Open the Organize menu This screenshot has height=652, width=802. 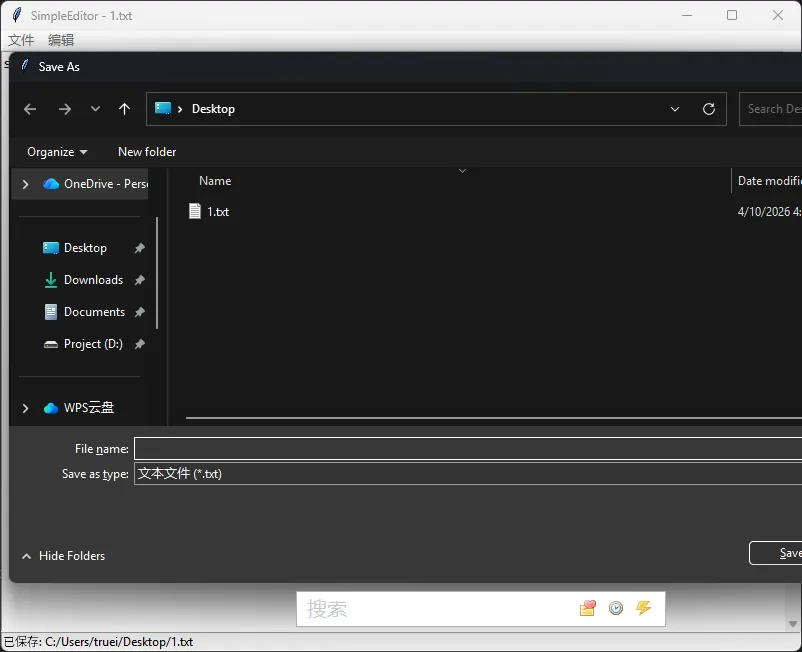pos(57,152)
